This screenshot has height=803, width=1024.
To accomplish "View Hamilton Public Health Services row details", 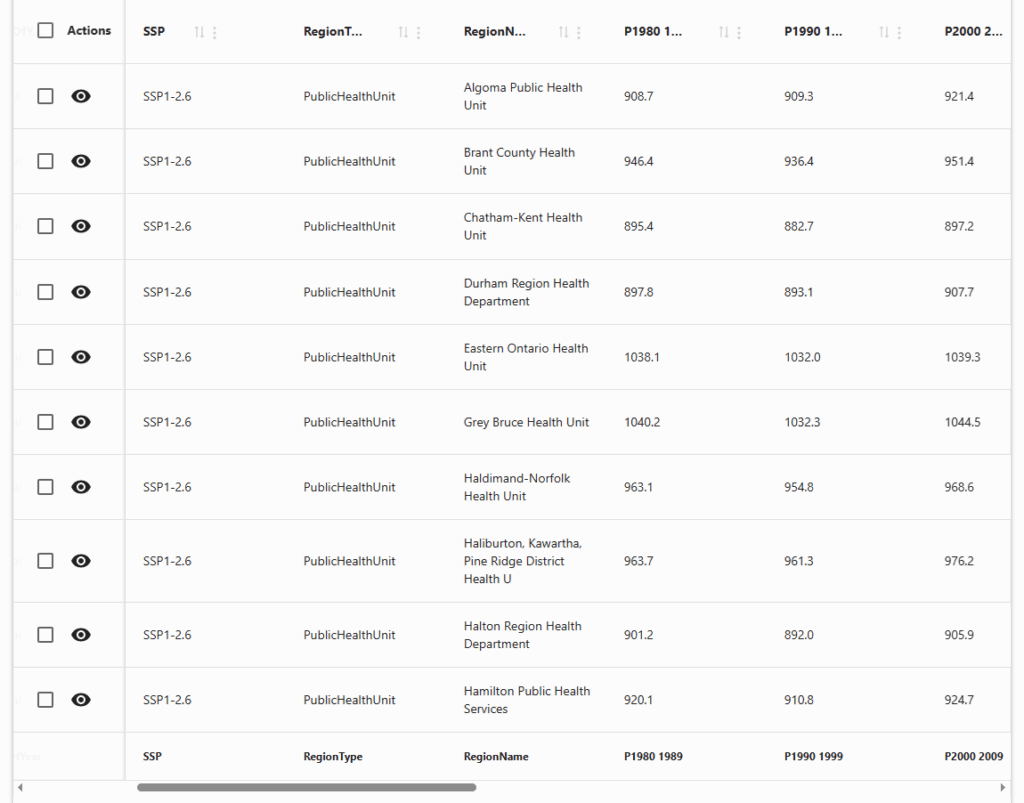I will (x=81, y=700).
